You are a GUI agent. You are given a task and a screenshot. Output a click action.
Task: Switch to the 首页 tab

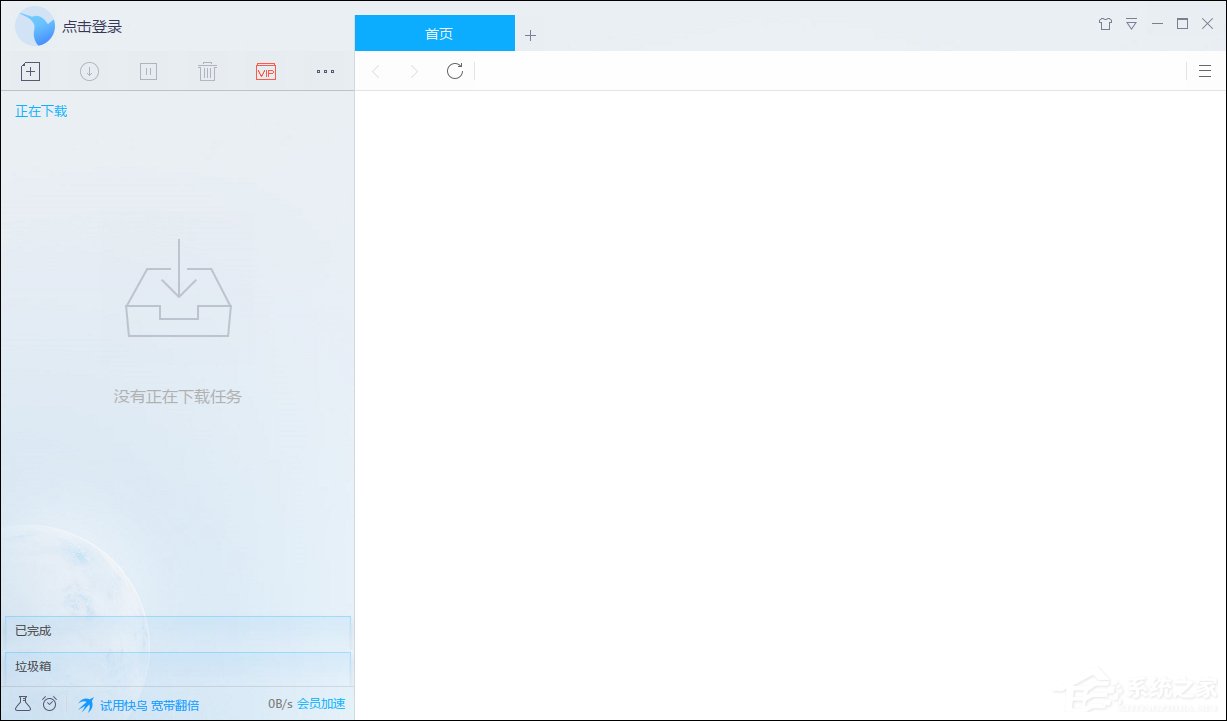435,33
